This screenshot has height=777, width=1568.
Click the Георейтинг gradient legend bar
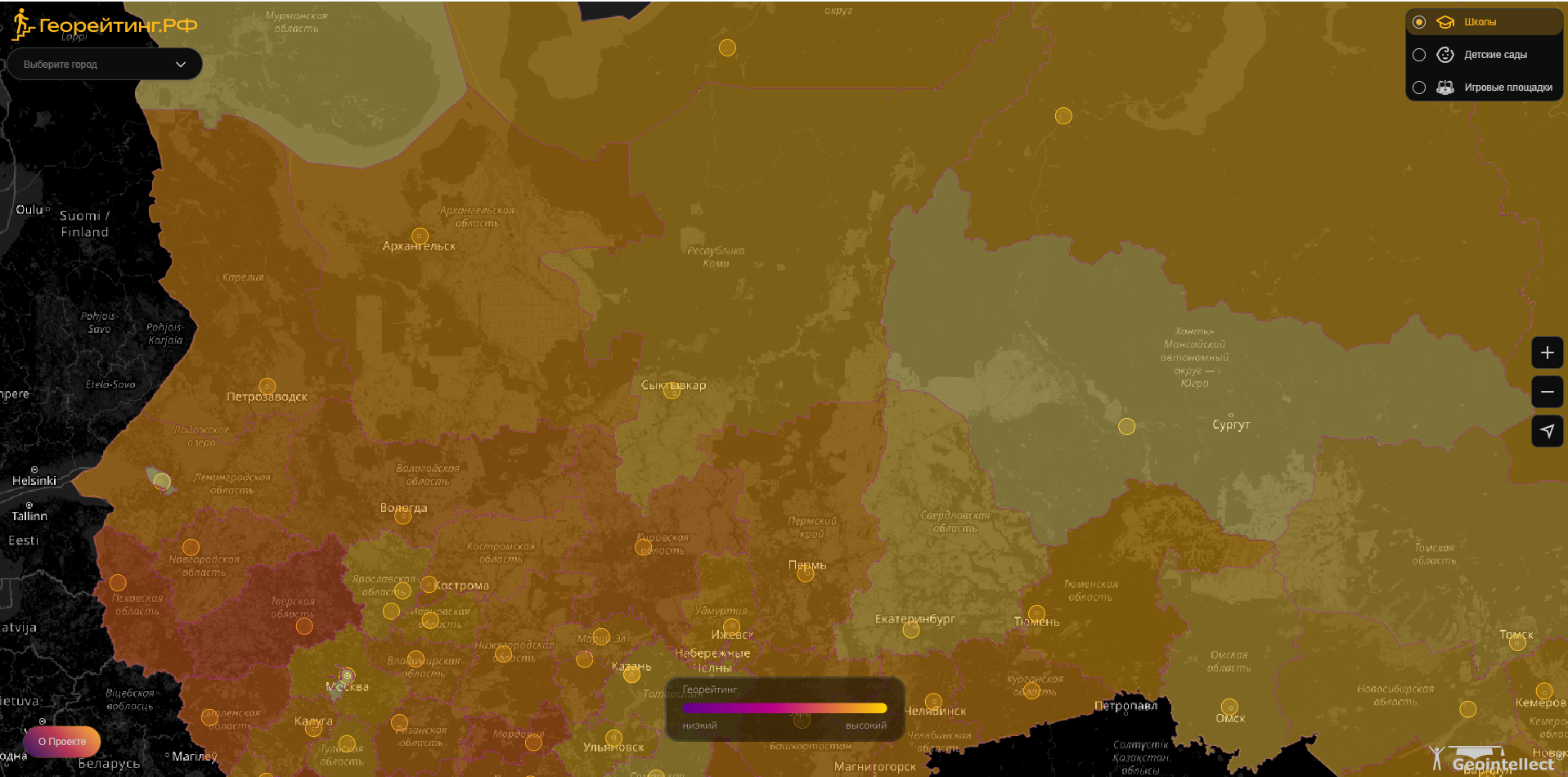pyautogui.click(x=784, y=708)
